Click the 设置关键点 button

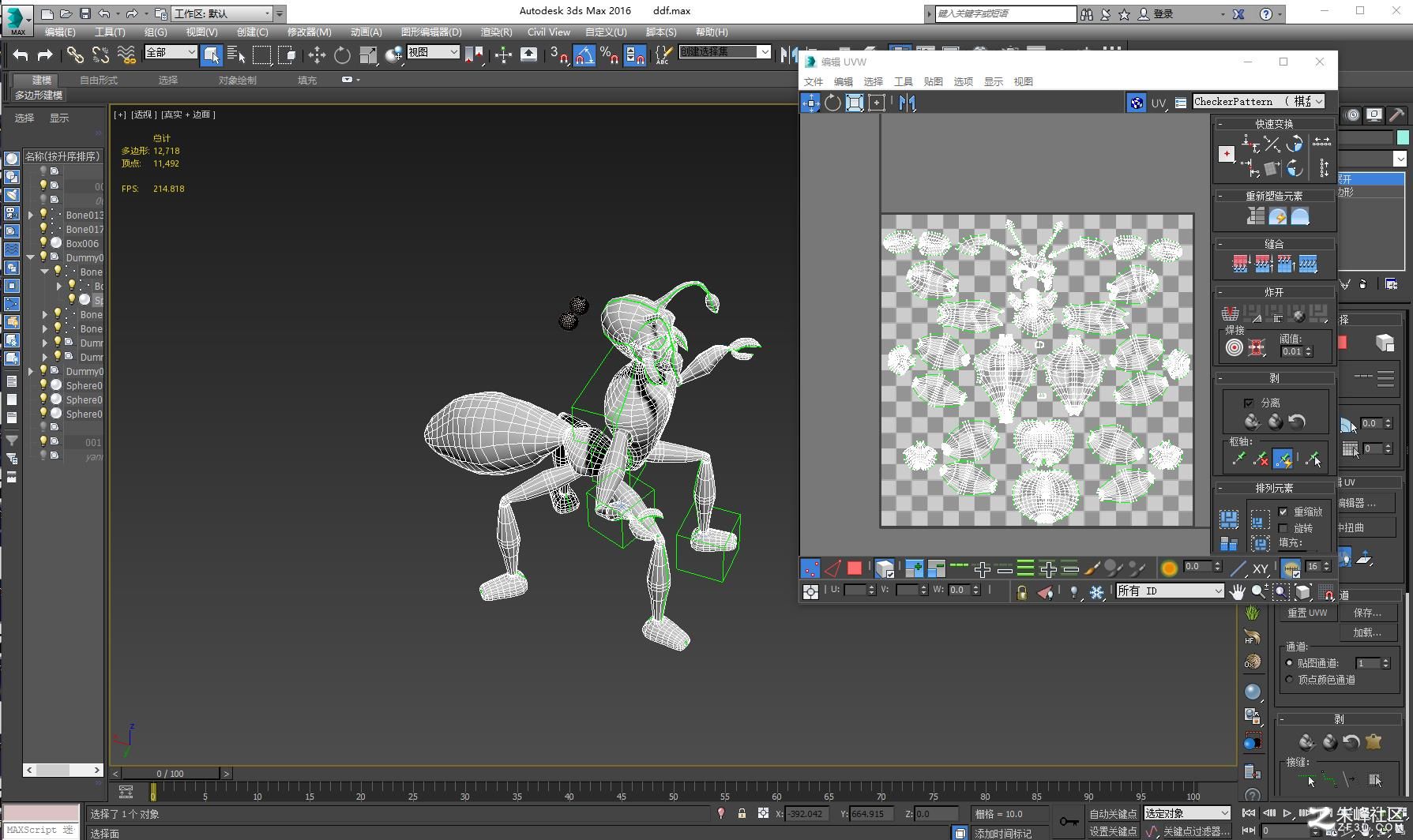coord(1112,831)
